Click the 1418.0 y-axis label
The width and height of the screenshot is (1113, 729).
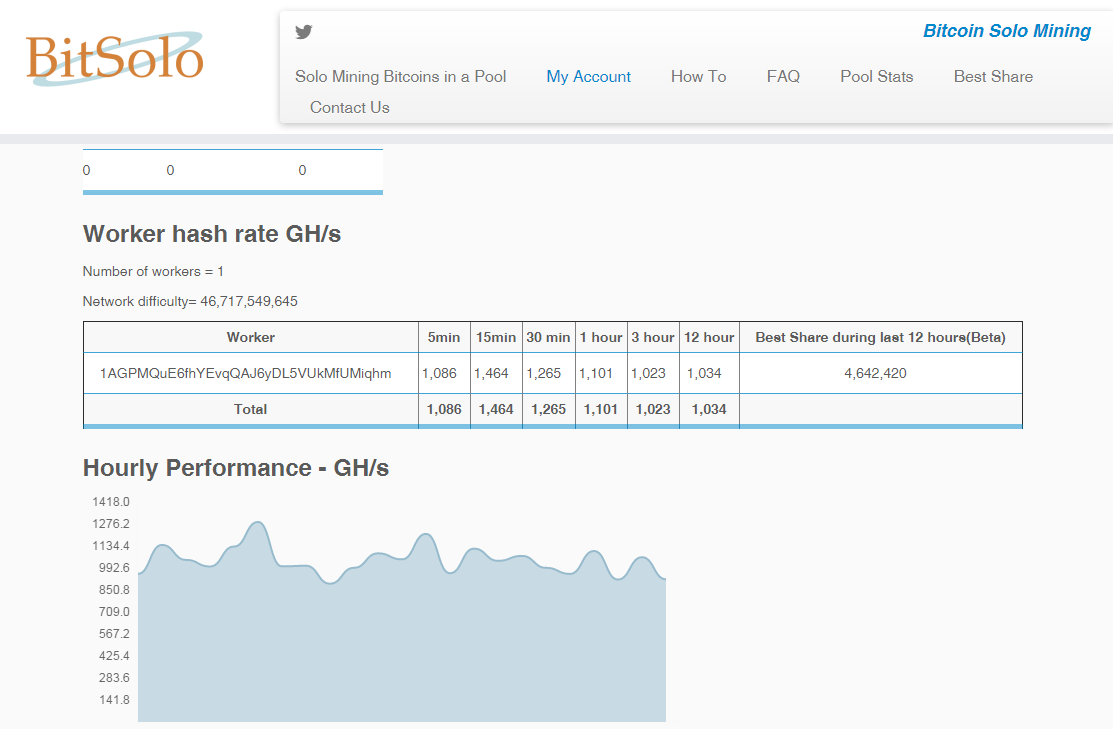111,502
